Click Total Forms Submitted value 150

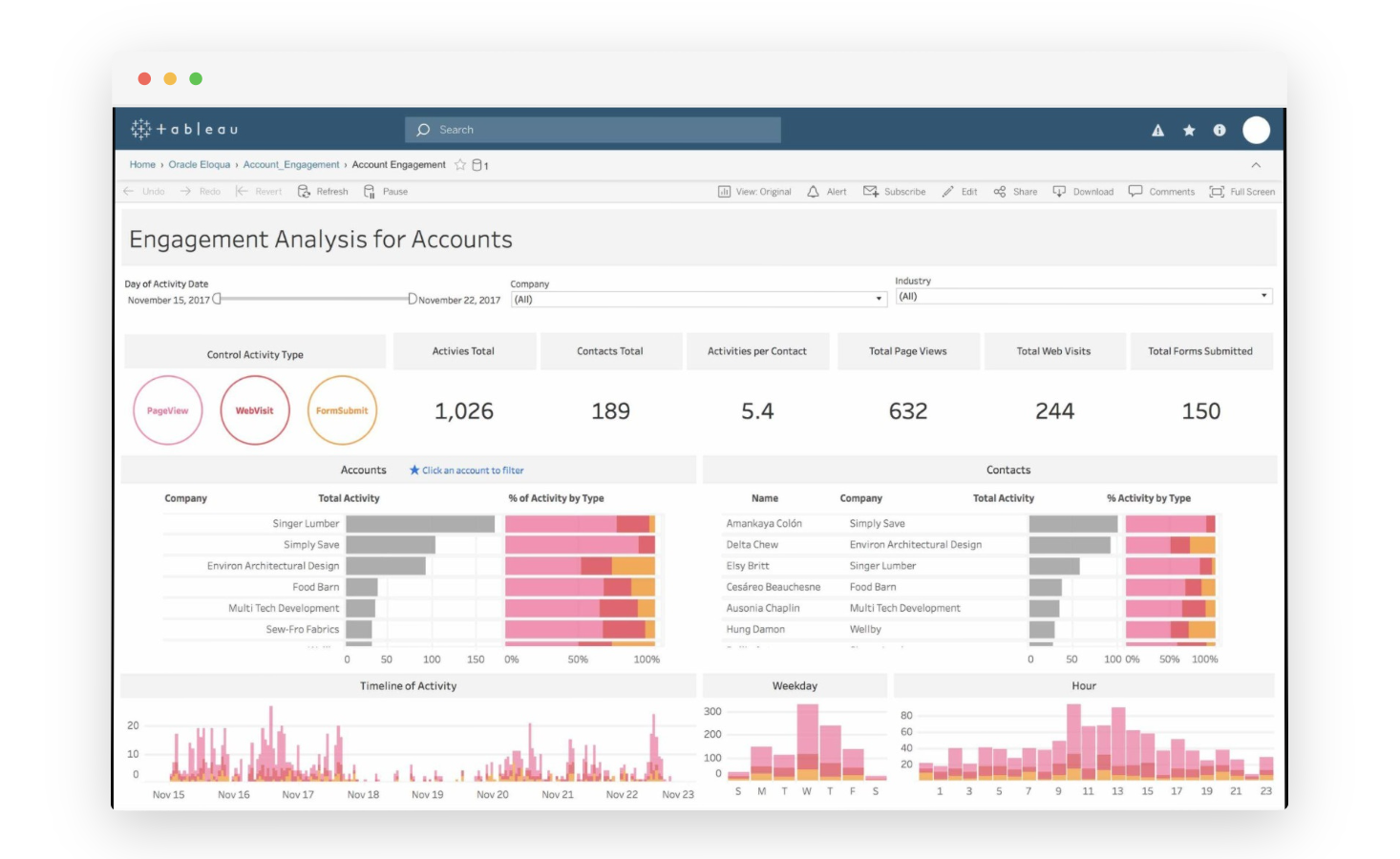1201,411
